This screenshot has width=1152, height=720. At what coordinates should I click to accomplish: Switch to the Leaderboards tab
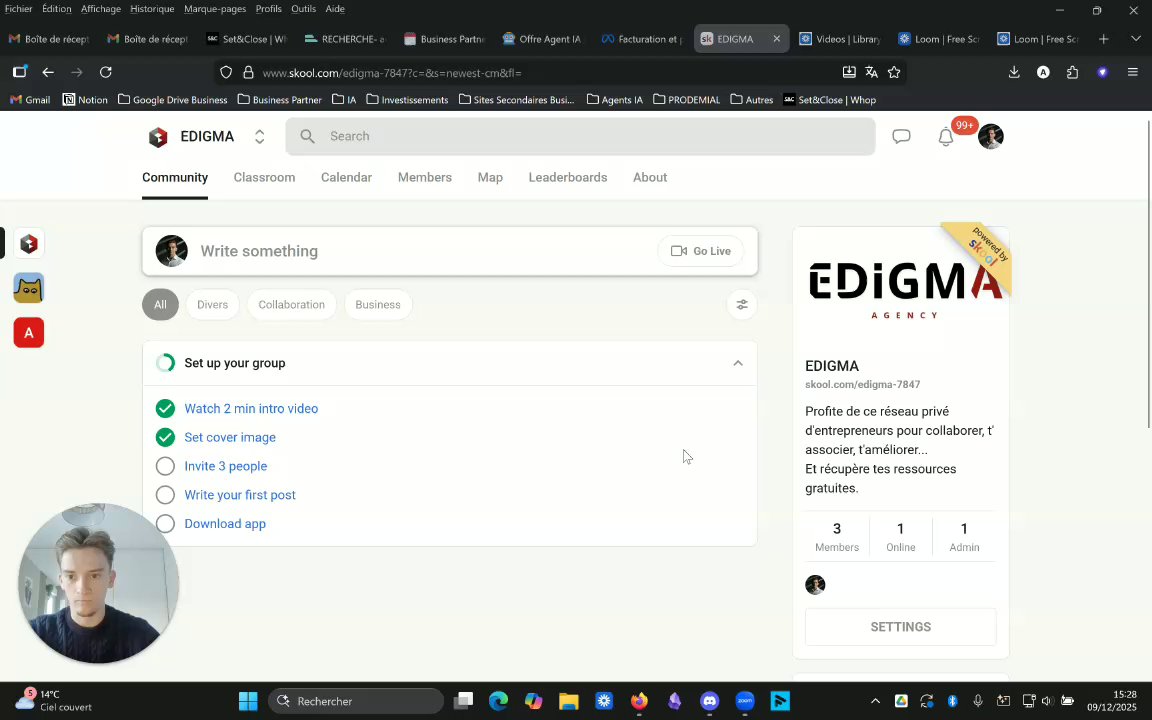[568, 178]
